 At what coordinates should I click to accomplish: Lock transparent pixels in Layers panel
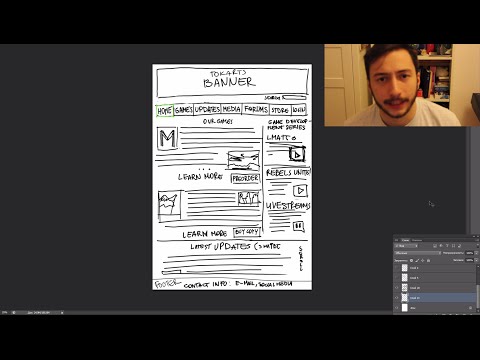pos(411,261)
